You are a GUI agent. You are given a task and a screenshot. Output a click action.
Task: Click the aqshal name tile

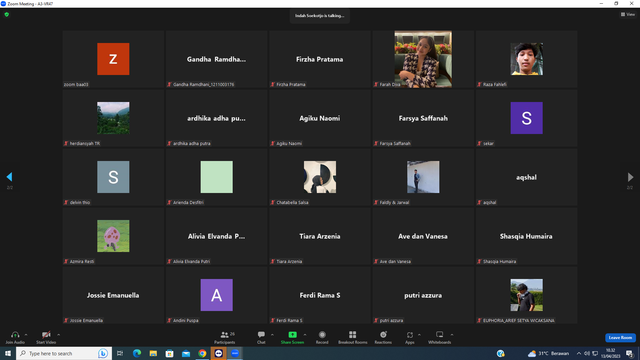pyautogui.click(x=526, y=177)
